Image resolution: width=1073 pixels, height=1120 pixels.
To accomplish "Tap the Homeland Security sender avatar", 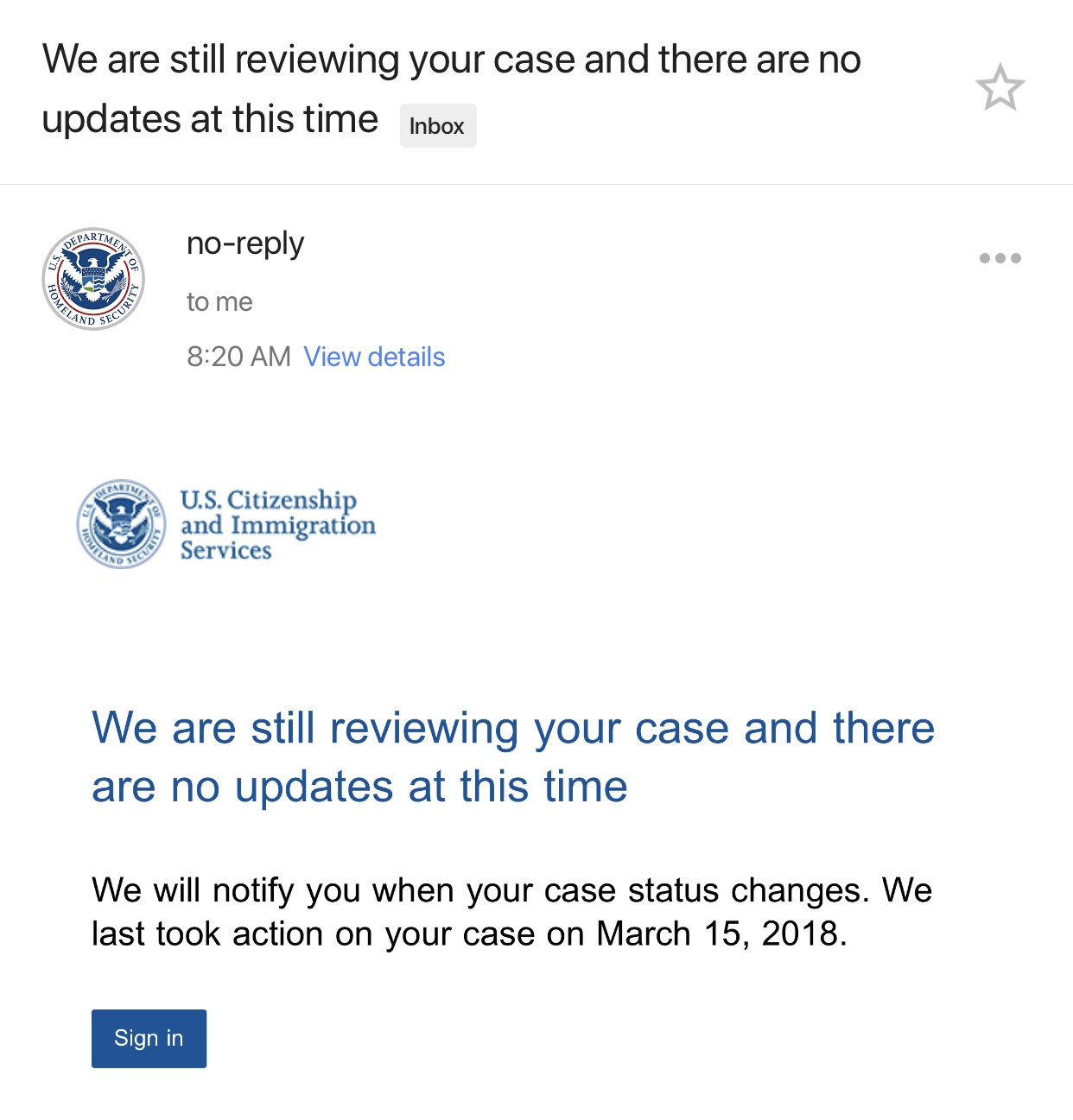I will click(x=93, y=279).
